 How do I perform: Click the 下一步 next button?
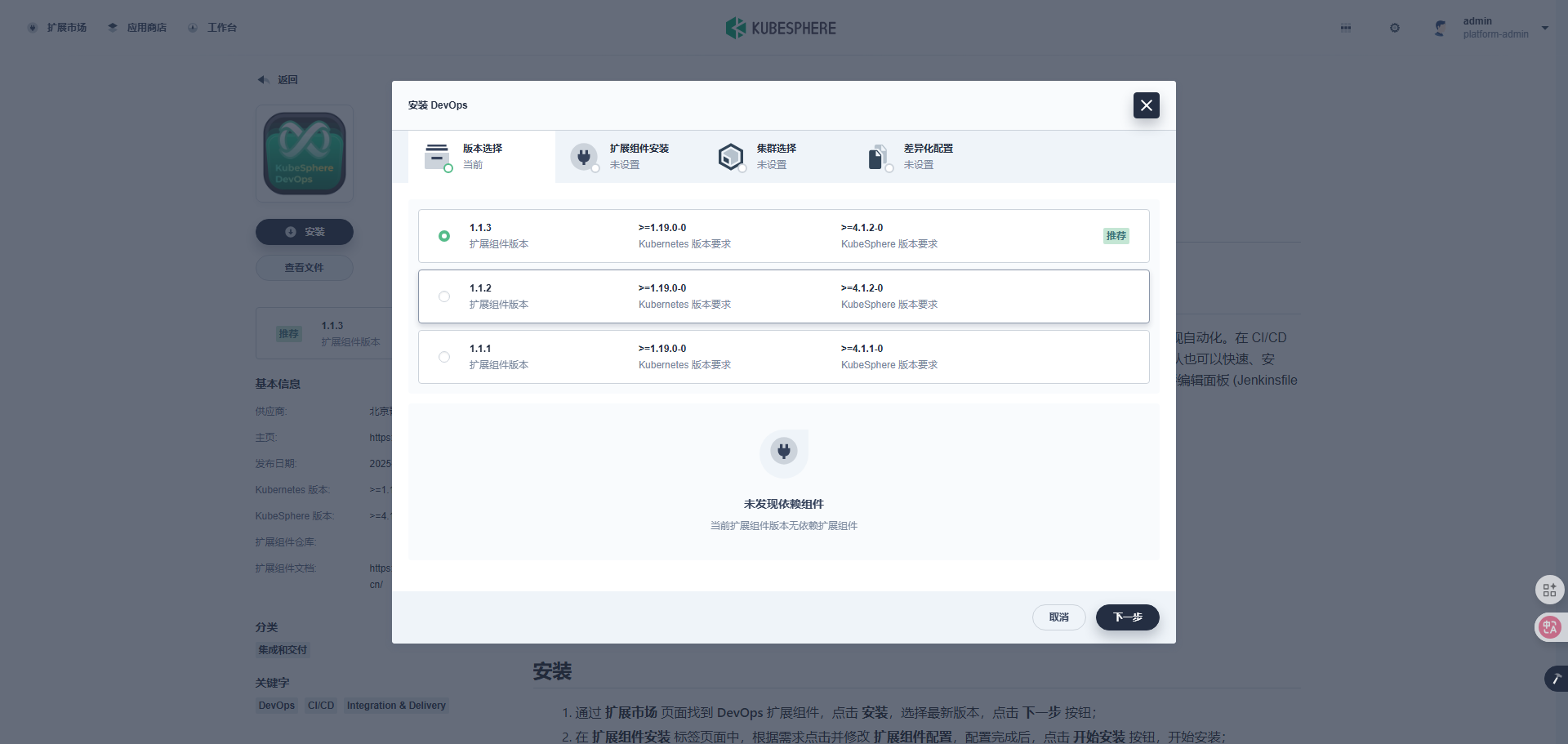[x=1128, y=617]
